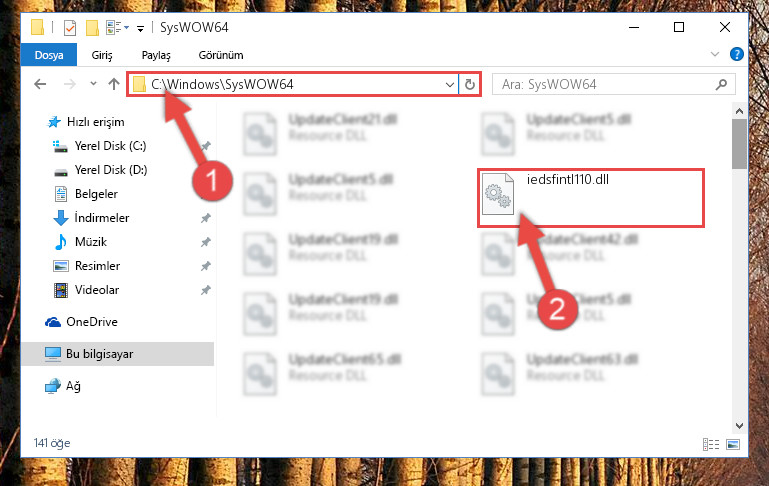The height and width of the screenshot is (486, 769).
Task: Click the new folder icon in title bar
Action: pos(92,27)
